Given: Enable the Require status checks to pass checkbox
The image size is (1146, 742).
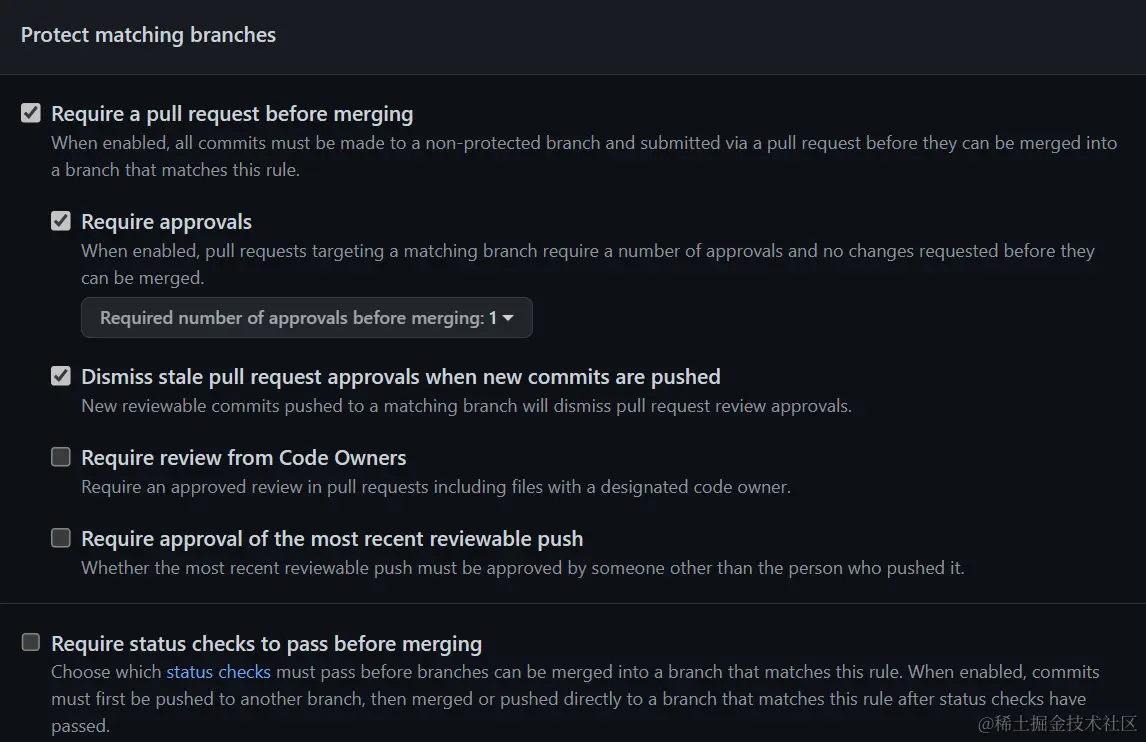Looking at the screenshot, I should coord(31,643).
